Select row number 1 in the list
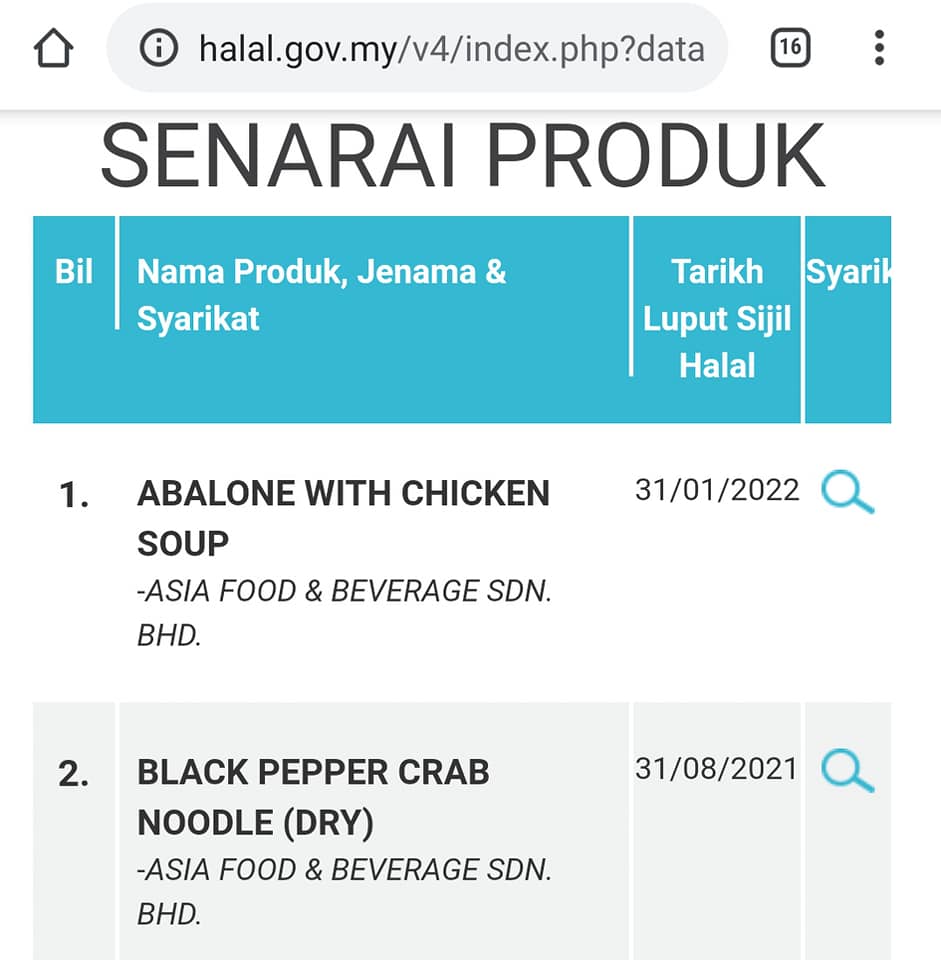941x960 pixels. pos(73,495)
